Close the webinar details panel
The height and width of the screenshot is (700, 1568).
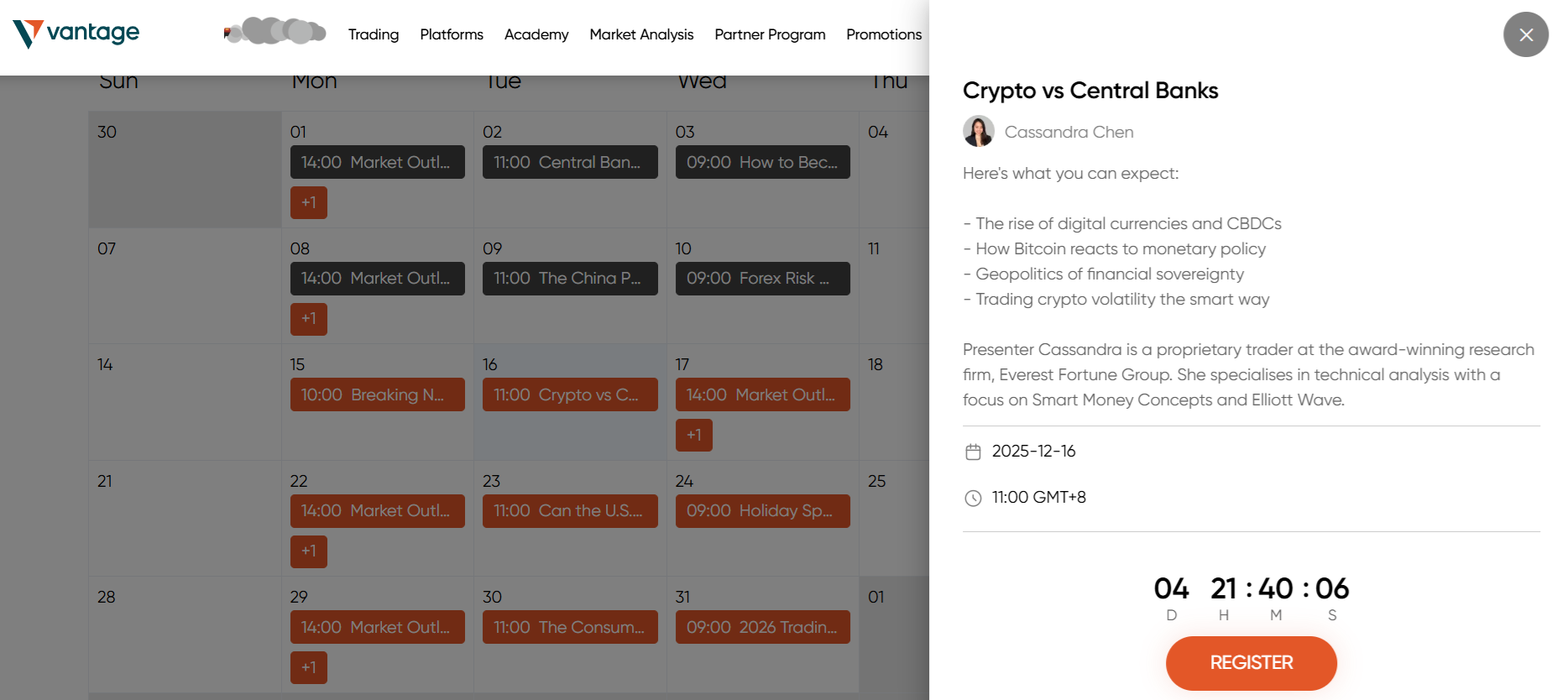1525,34
